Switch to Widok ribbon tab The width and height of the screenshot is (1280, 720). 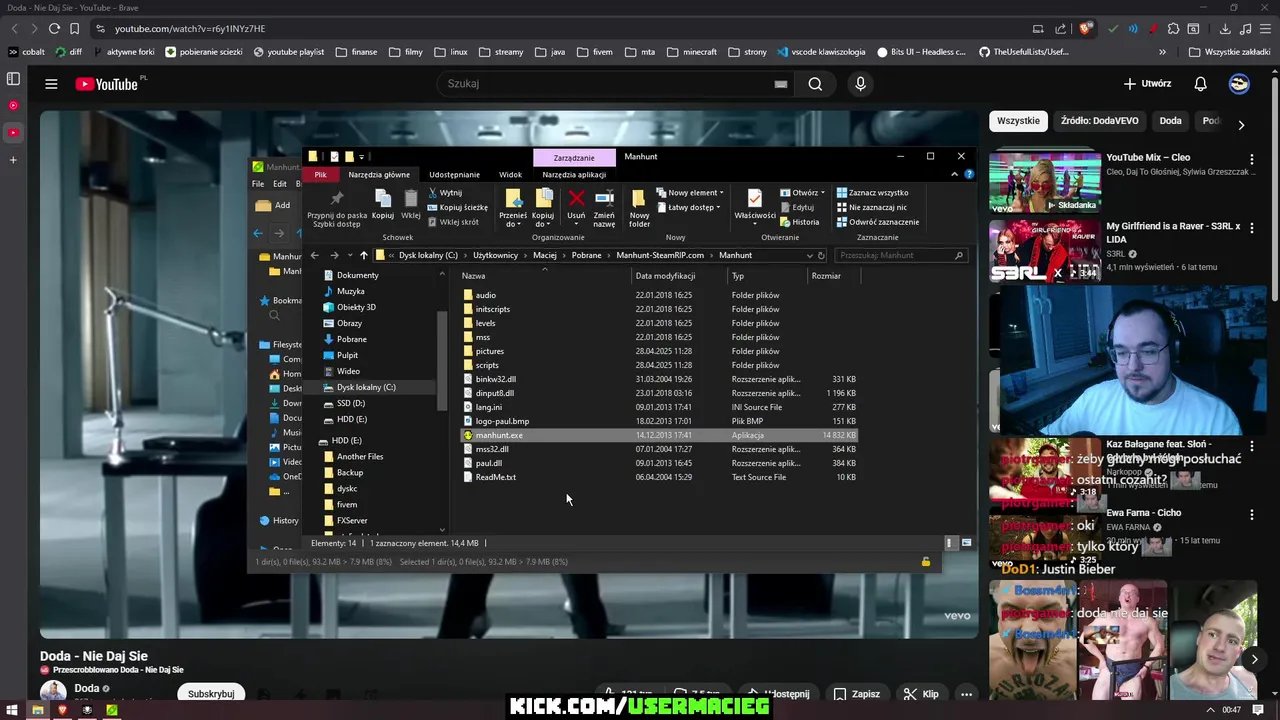(x=510, y=175)
